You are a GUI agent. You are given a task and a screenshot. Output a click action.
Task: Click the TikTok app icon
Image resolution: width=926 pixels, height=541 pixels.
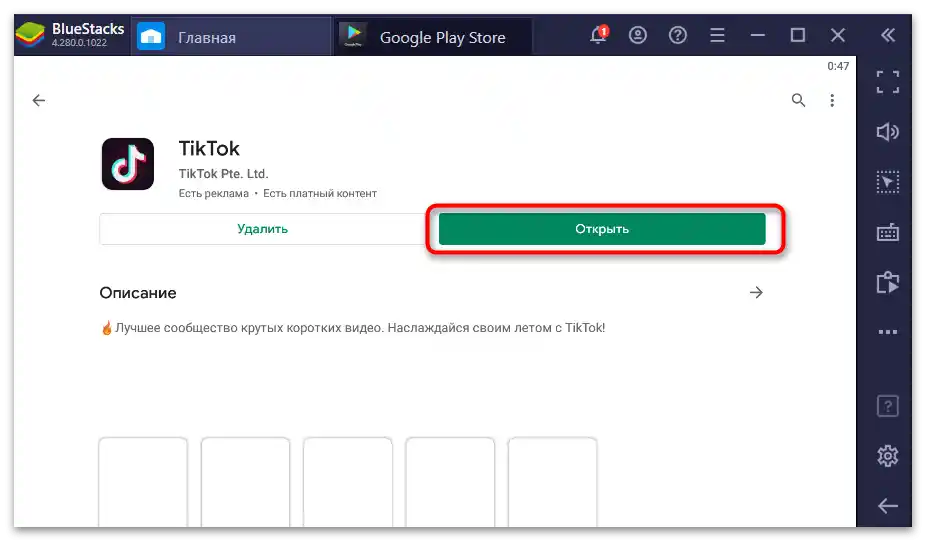point(128,164)
